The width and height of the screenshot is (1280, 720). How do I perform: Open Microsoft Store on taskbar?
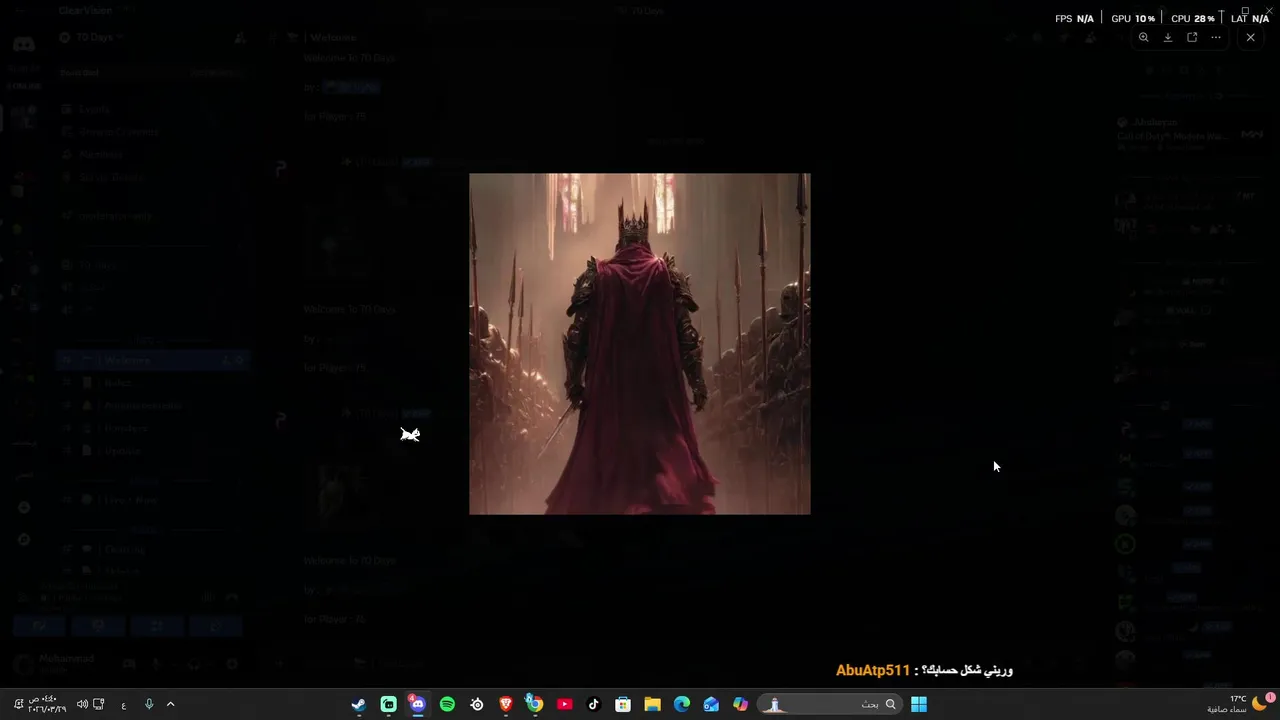[623, 704]
